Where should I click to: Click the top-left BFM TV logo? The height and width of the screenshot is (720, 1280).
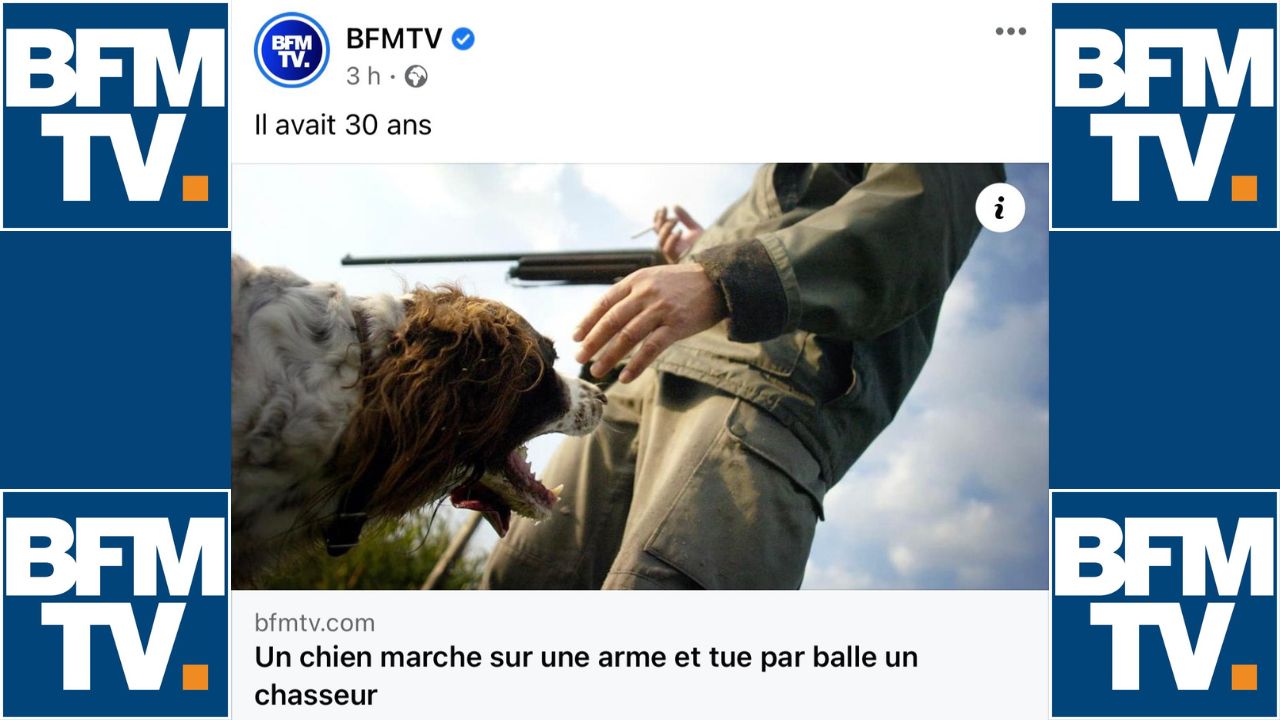(x=115, y=115)
